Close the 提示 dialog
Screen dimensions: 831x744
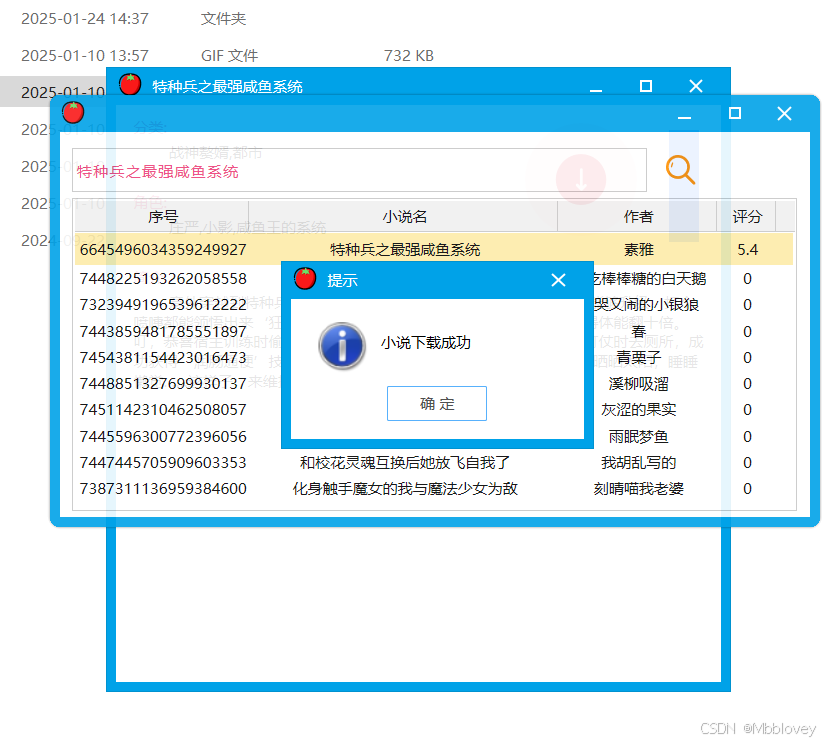[x=559, y=280]
